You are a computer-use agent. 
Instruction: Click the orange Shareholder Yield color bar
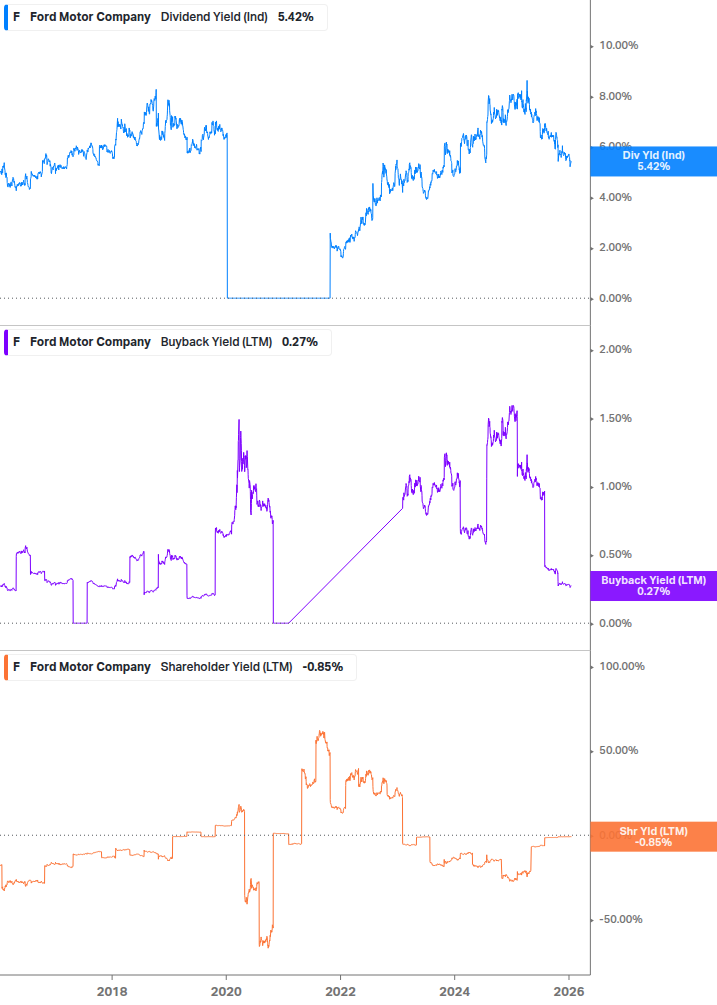click(x=5, y=667)
